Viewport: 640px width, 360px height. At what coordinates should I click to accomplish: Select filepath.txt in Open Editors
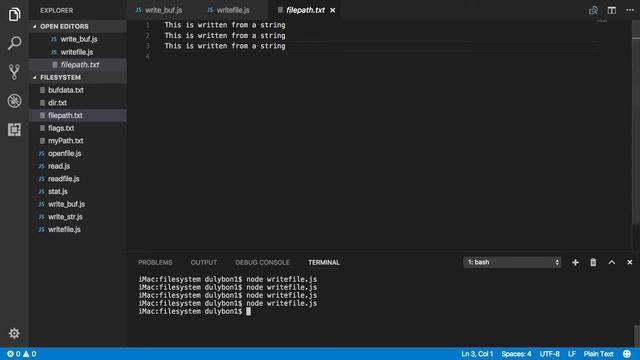click(78, 65)
